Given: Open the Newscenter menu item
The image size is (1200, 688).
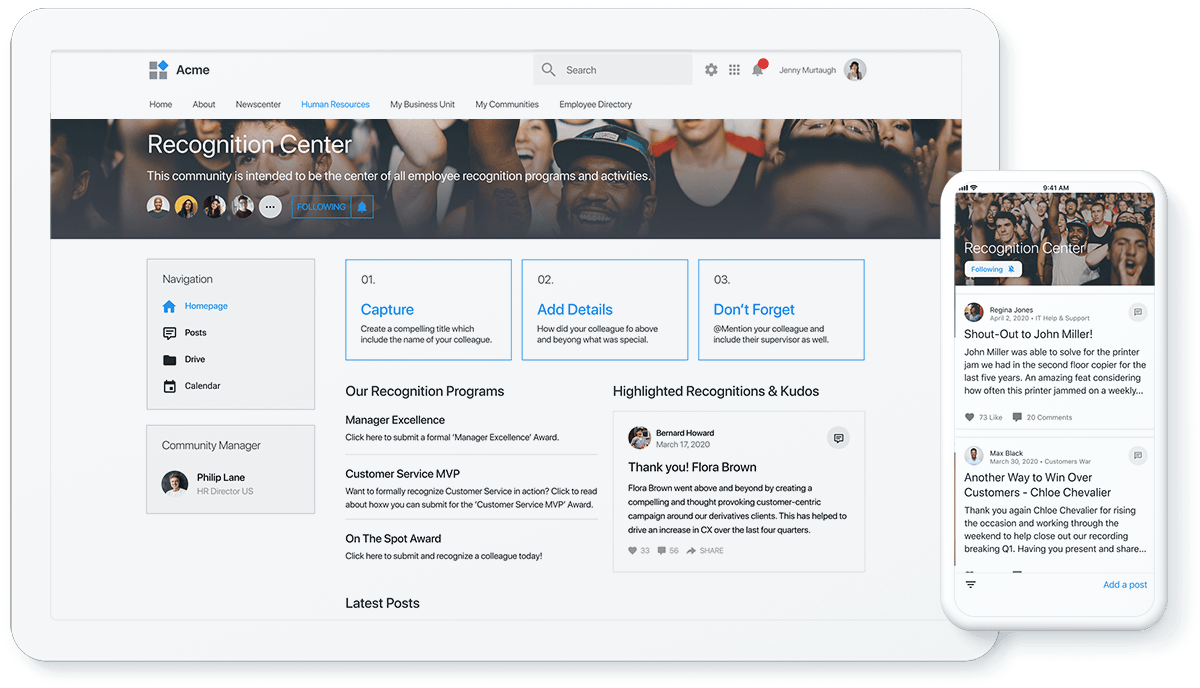Looking at the screenshot, I should (258, 104).
